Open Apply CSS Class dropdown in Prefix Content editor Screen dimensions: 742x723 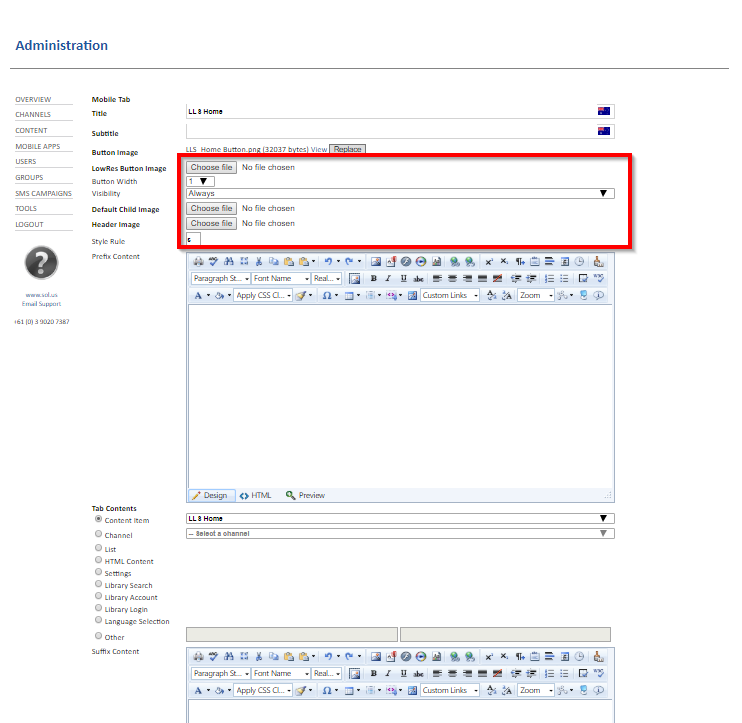(263, 295)
